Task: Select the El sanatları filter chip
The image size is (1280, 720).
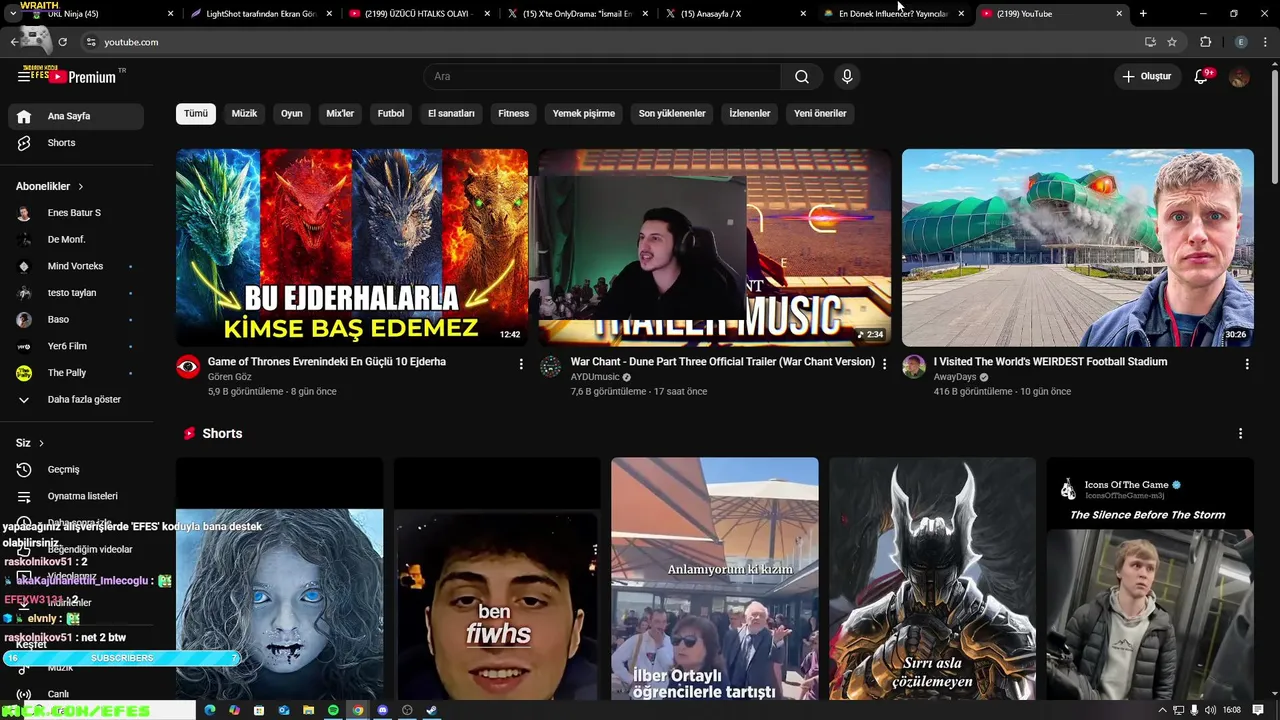Action: (451, 113)
